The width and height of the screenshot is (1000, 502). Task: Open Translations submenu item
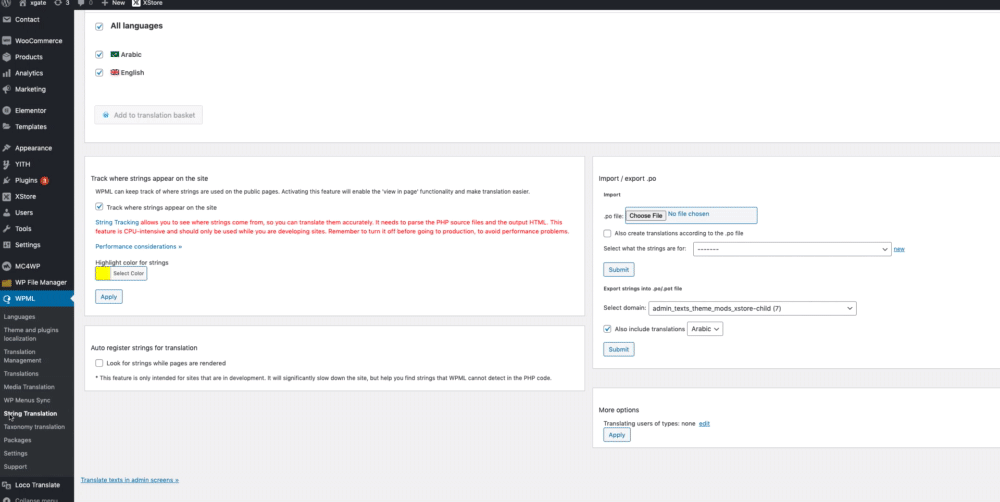coord(21,373)
